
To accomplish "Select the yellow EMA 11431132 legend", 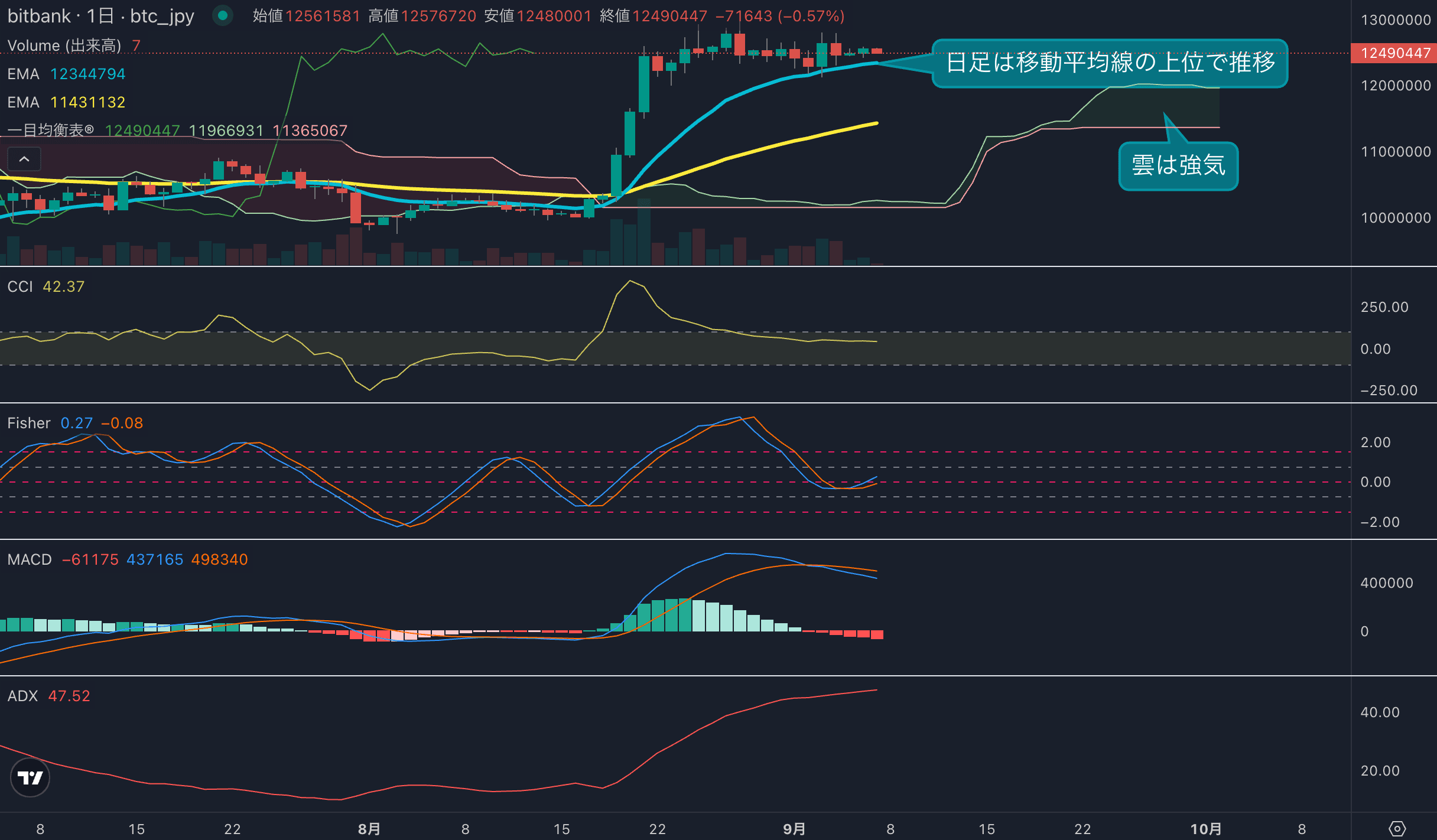I will 66,102.
